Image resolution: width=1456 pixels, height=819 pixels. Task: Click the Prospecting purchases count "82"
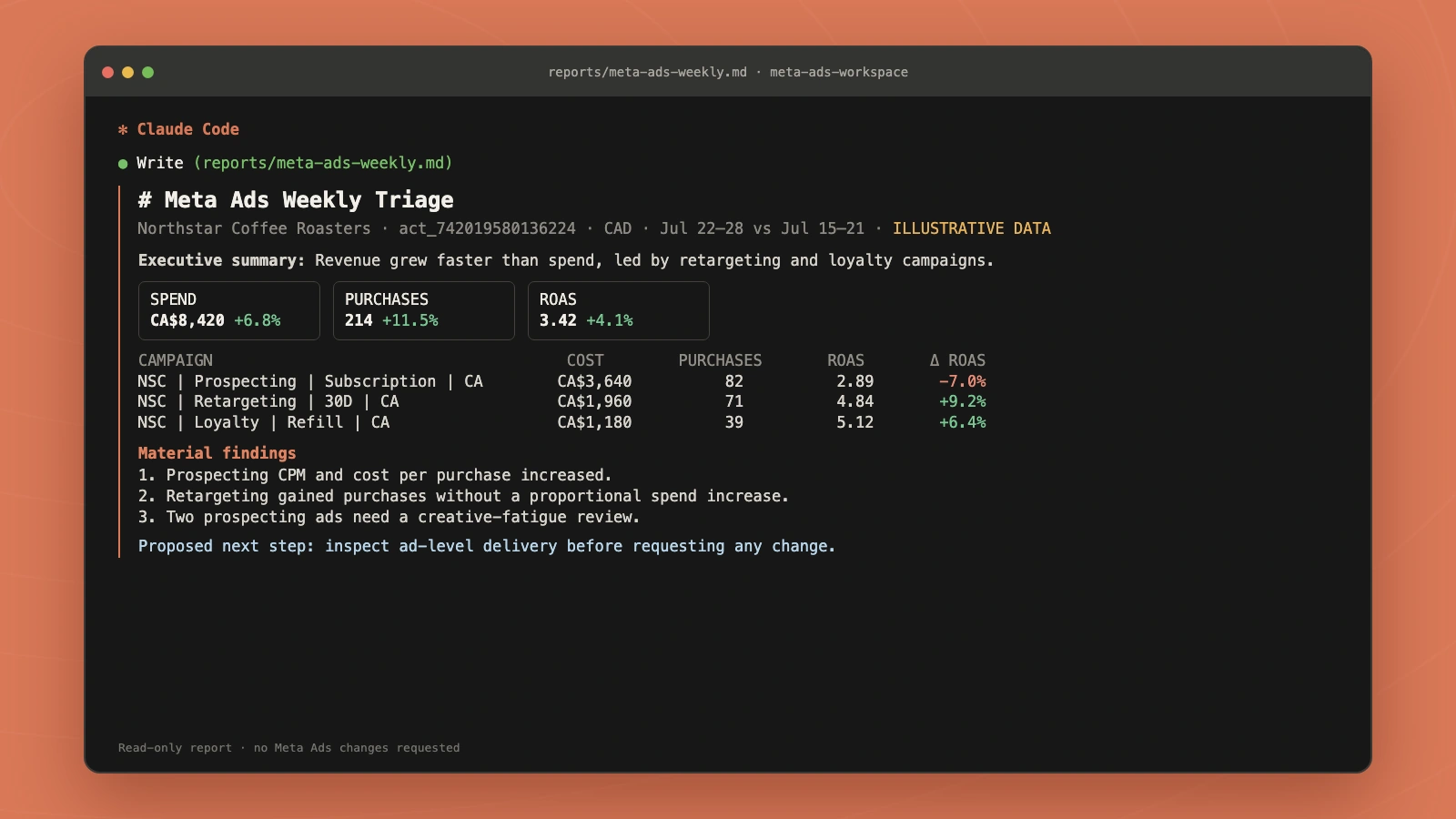[734, 381]
